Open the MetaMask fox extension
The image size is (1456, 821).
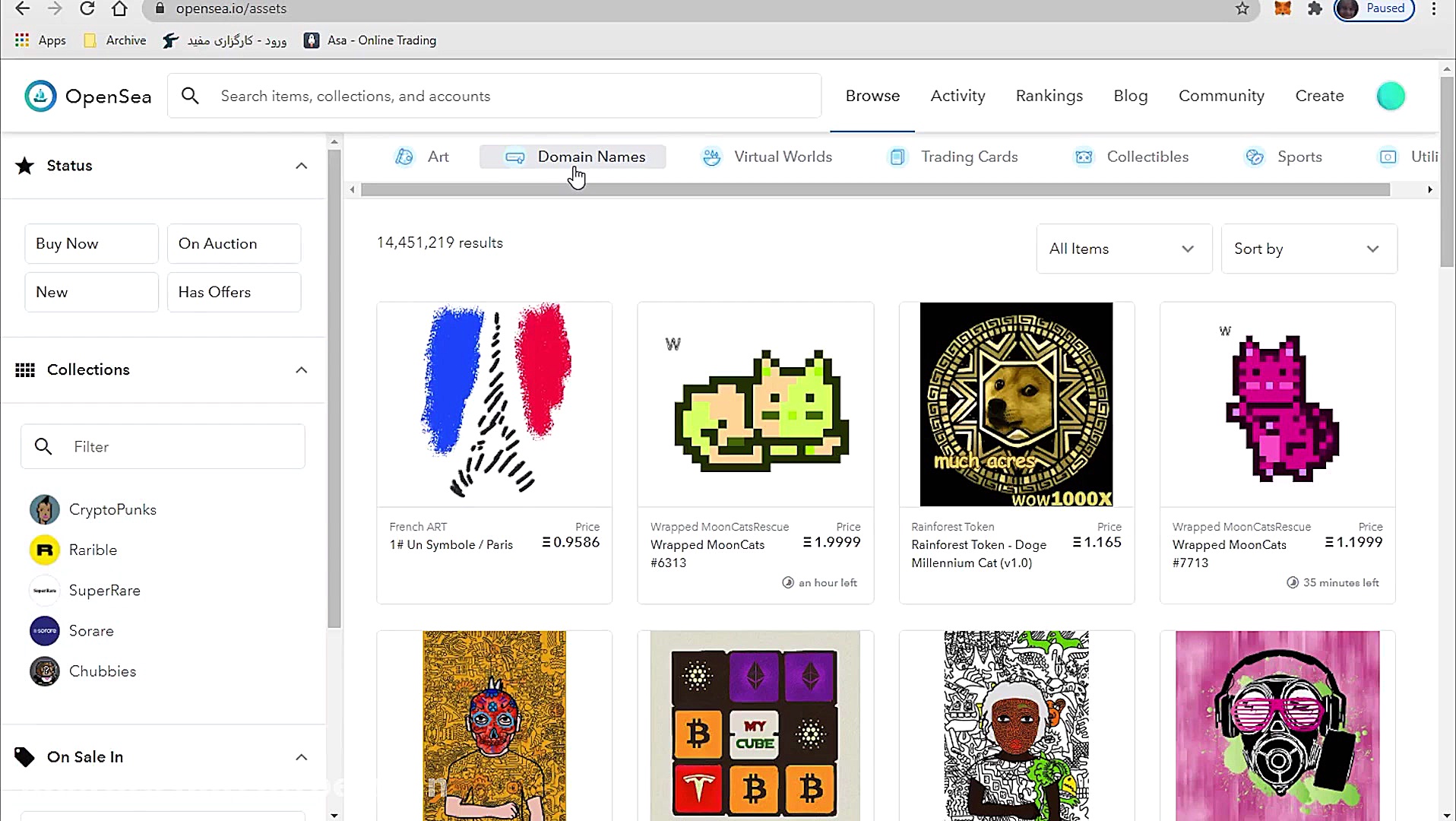coord(1283,8)
